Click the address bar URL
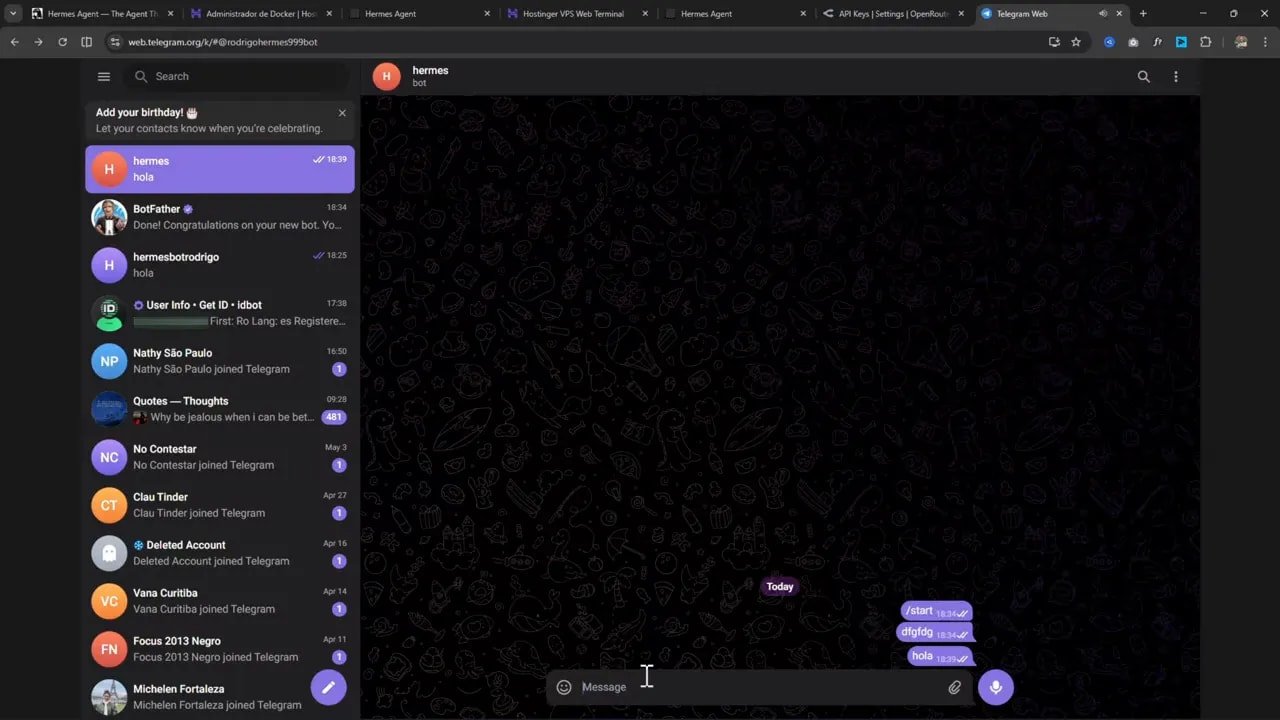 click(x=223, y=42)
